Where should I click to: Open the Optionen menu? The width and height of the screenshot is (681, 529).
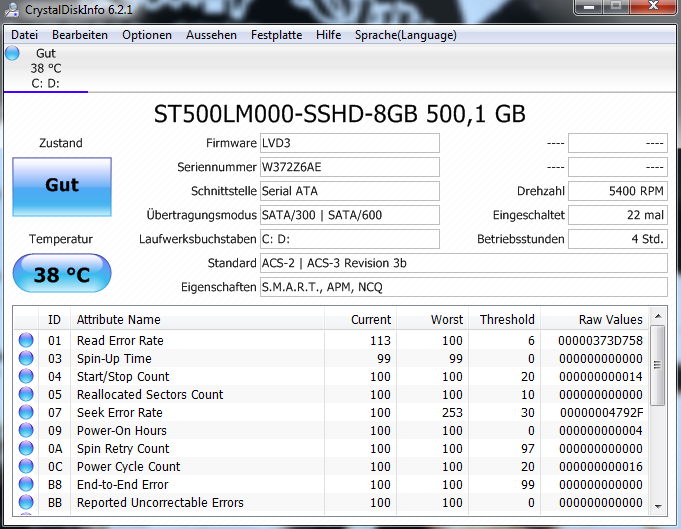click(x=147, y=35)
